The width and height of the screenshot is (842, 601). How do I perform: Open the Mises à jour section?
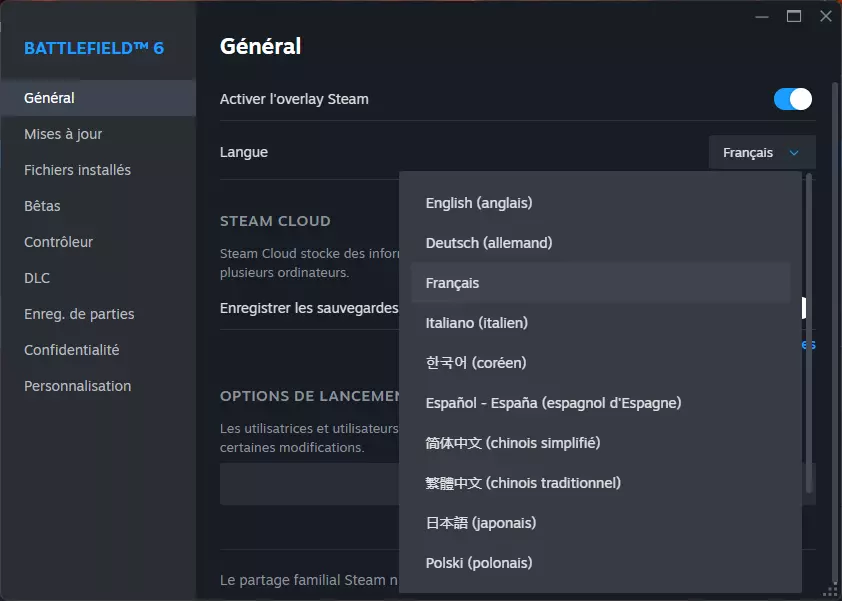click(64, 134)
